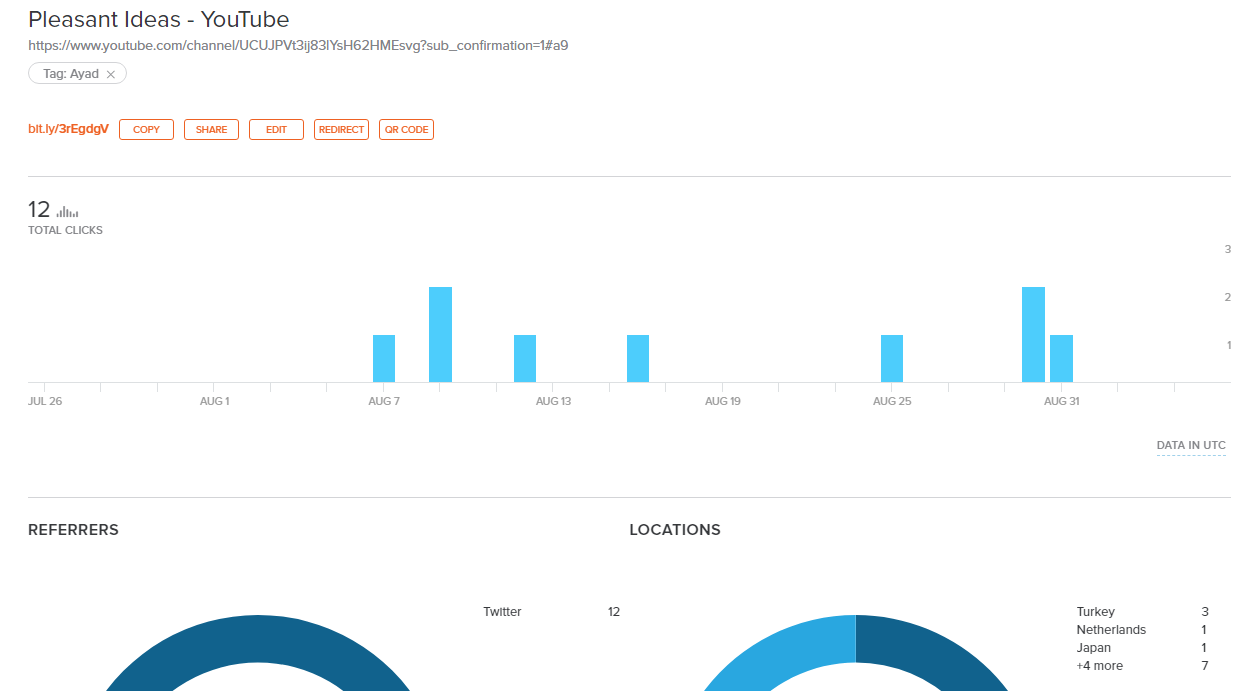Click the dark blue Twitter referrer donut ring

(x=258, y=637)
